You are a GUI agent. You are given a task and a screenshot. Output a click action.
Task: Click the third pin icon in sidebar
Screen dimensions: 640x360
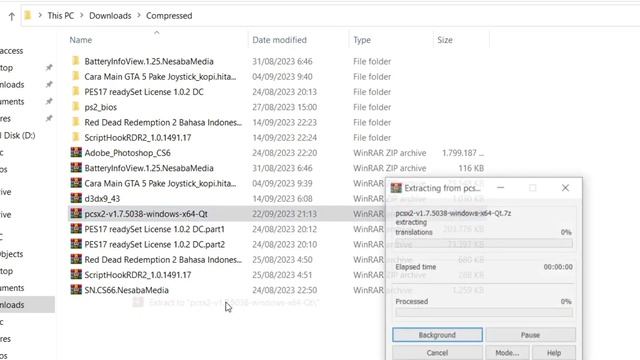[49, 101]
